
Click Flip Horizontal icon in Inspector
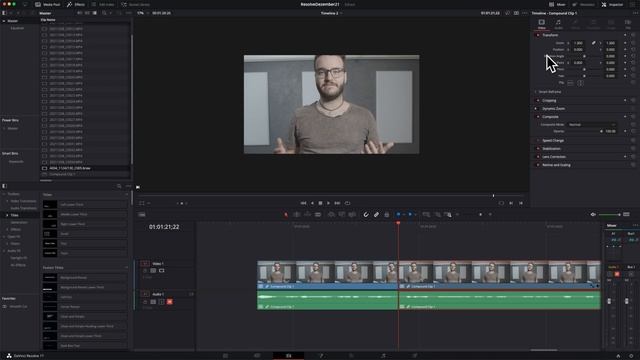click(570, 83)
